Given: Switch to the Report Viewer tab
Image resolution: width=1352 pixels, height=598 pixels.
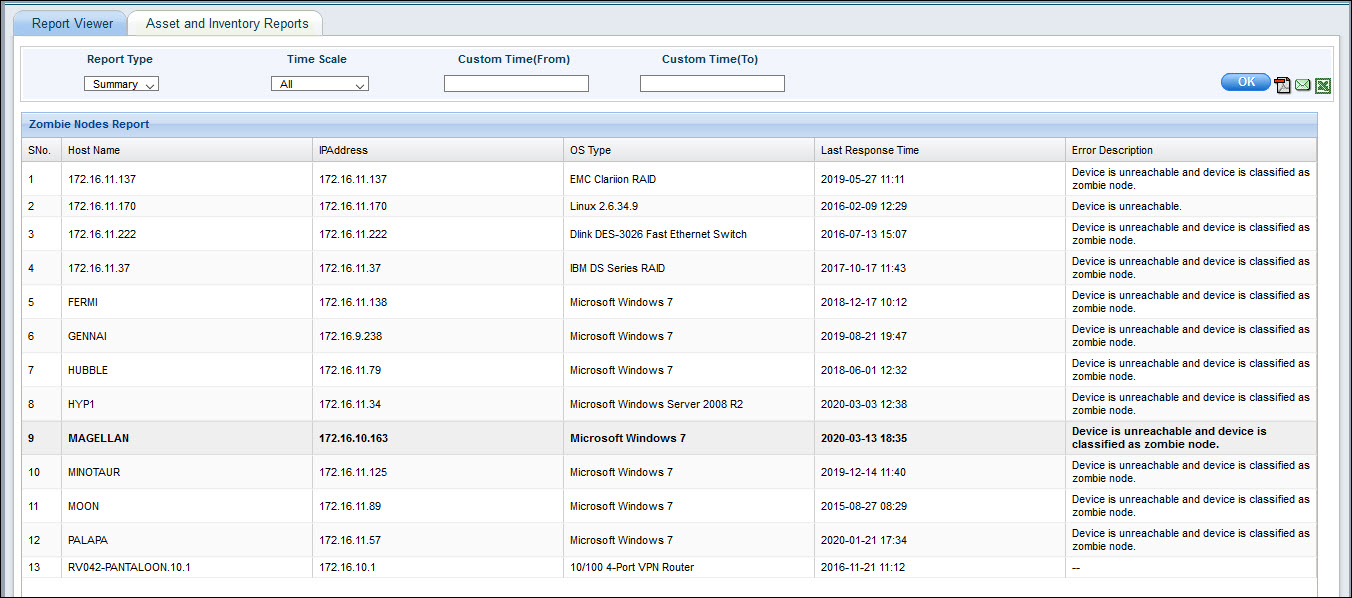Looking at the screenshot, I should click(x=70, y=22).
